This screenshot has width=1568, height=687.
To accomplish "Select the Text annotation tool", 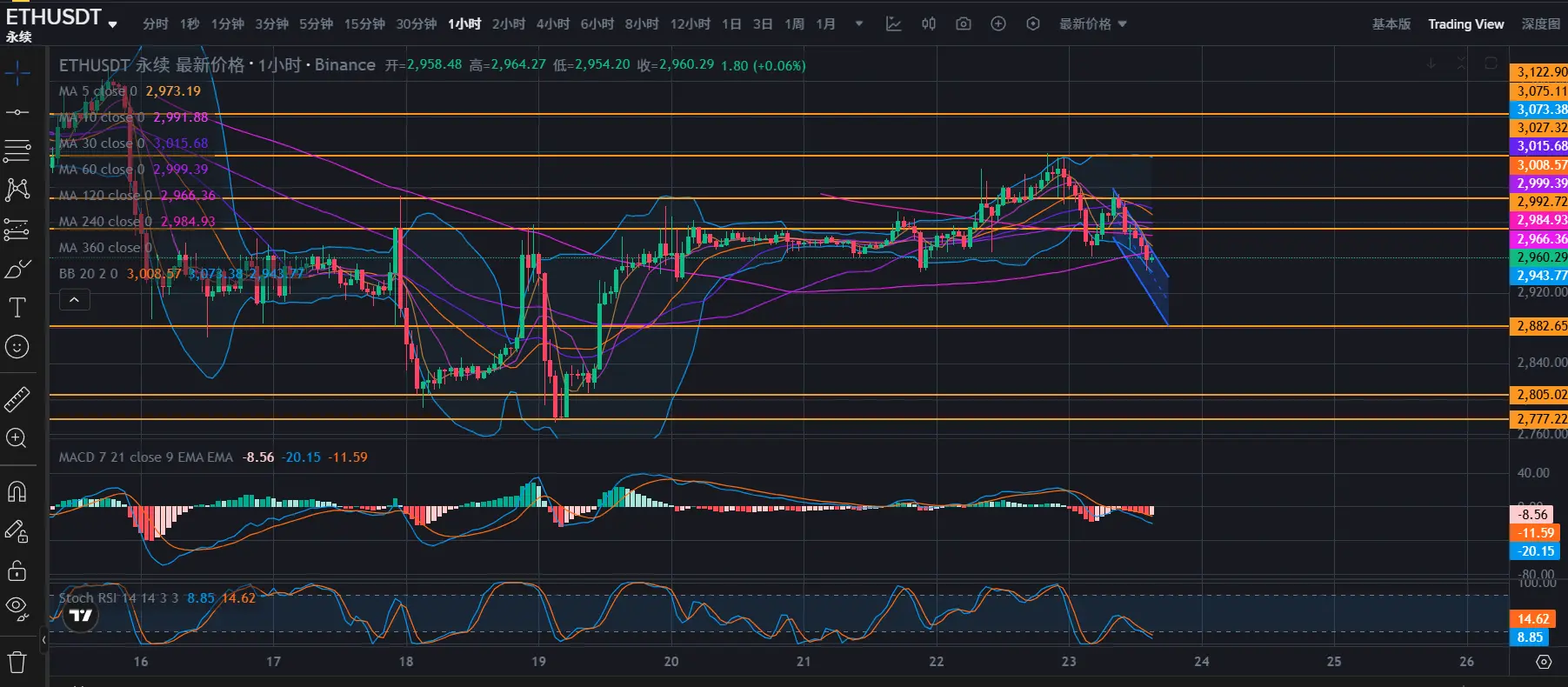I will 17,308.
